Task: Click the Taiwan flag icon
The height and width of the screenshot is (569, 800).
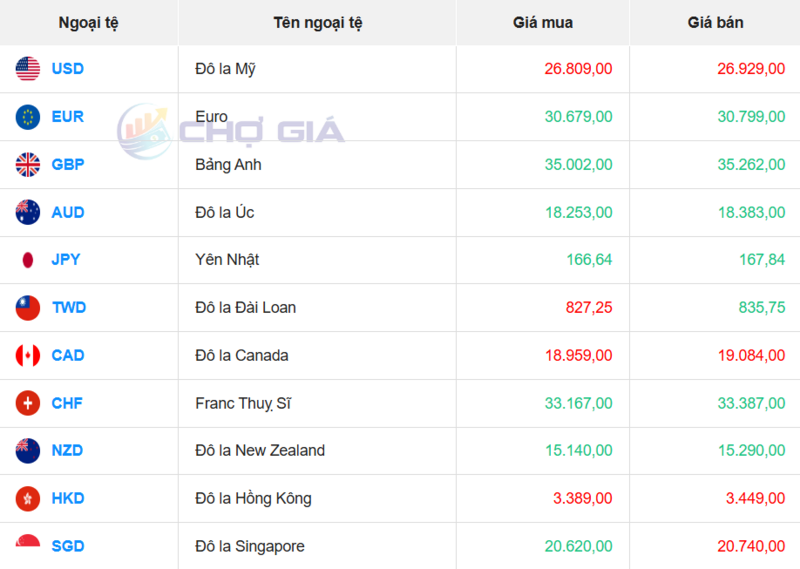Action: click(x=28, y=307)
